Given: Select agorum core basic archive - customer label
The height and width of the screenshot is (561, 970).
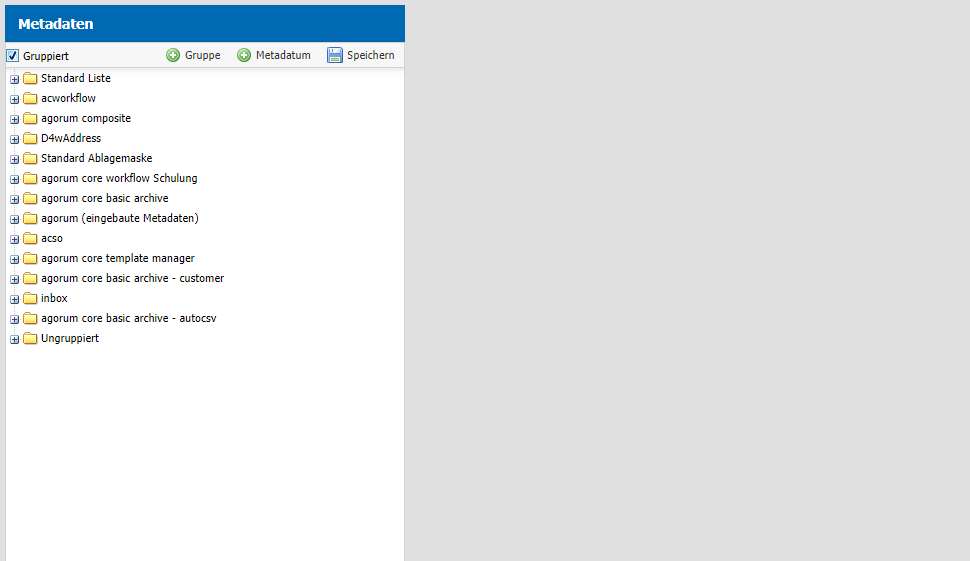Looking at the screenshot, I should [x=132, y=278].
